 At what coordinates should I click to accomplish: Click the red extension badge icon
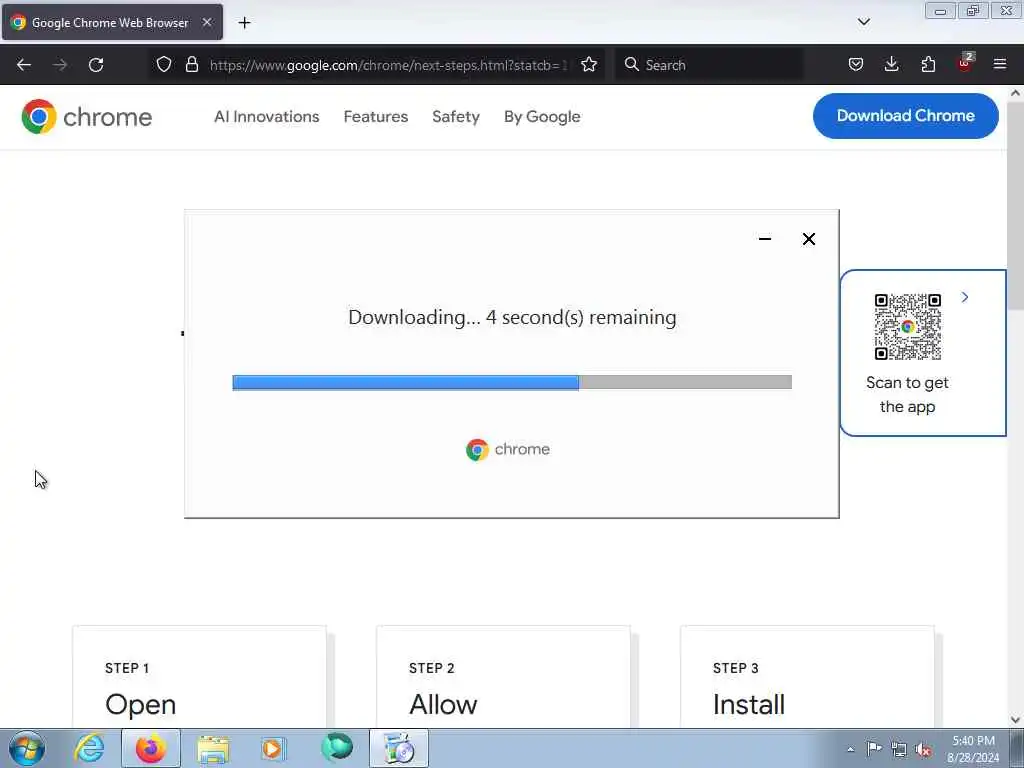pyautogui.click(x=965, y=63)
